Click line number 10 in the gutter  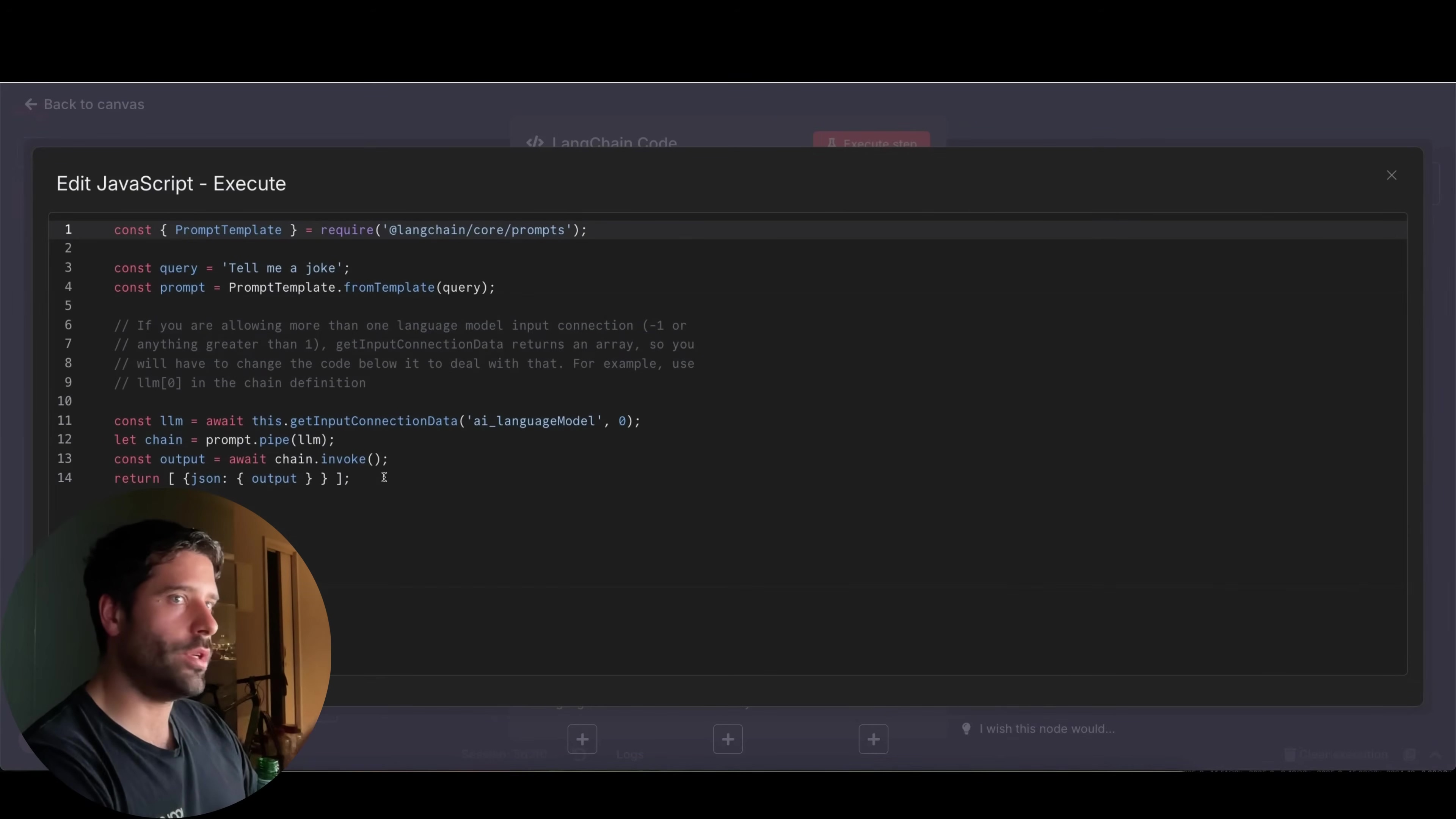(x=64, y=401)
